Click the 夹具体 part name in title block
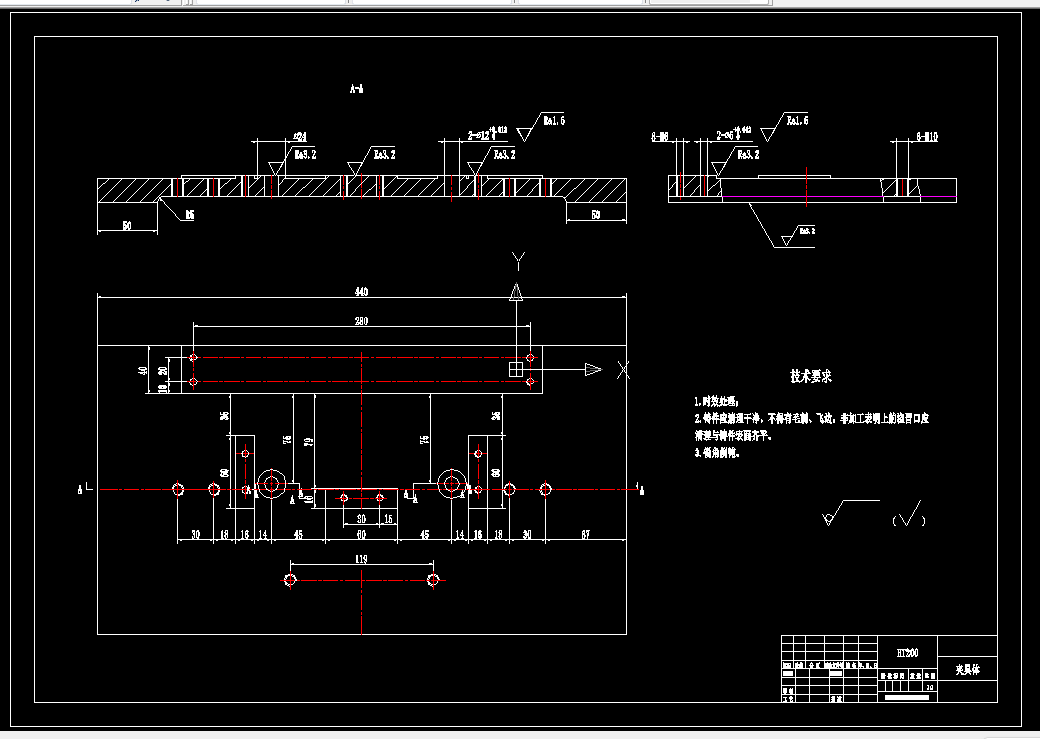 [x=968, y=670]
